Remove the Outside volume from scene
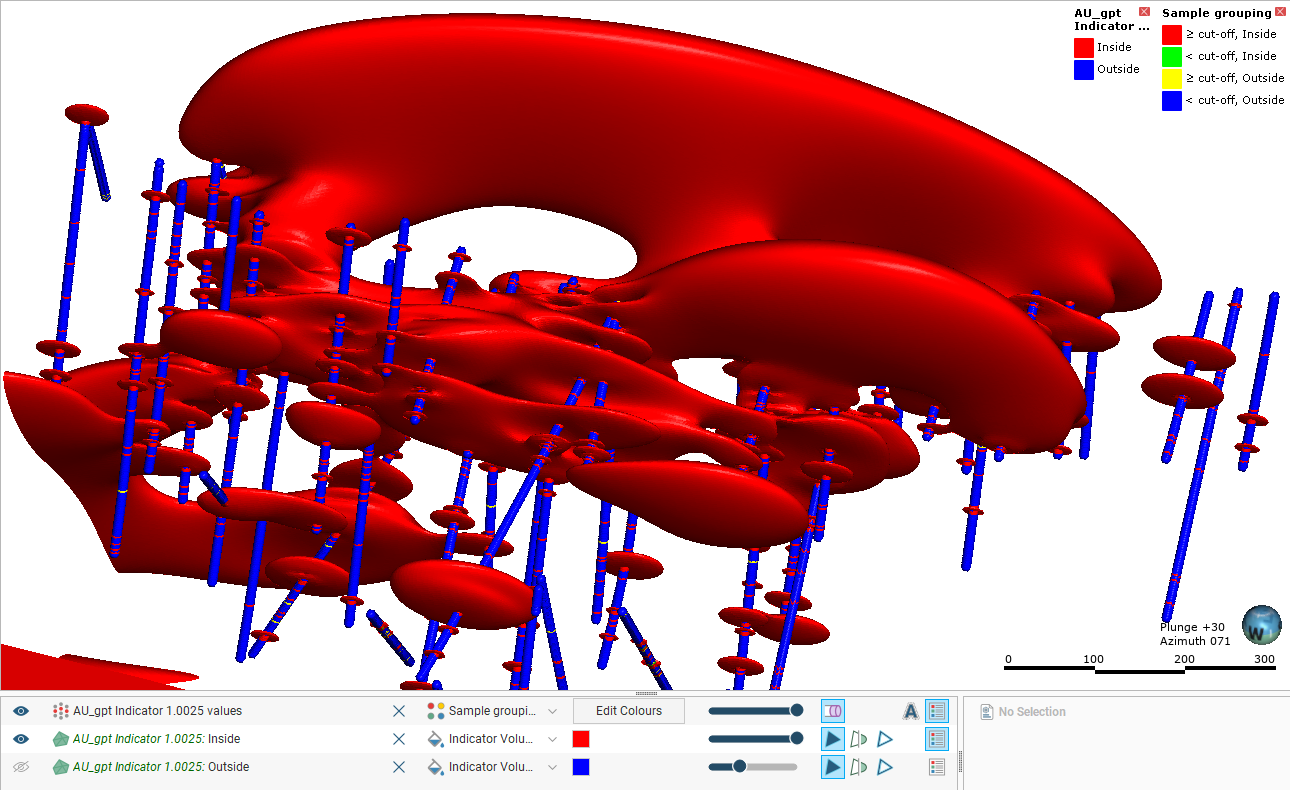The image size is (1290, 790). click(399, 767)
